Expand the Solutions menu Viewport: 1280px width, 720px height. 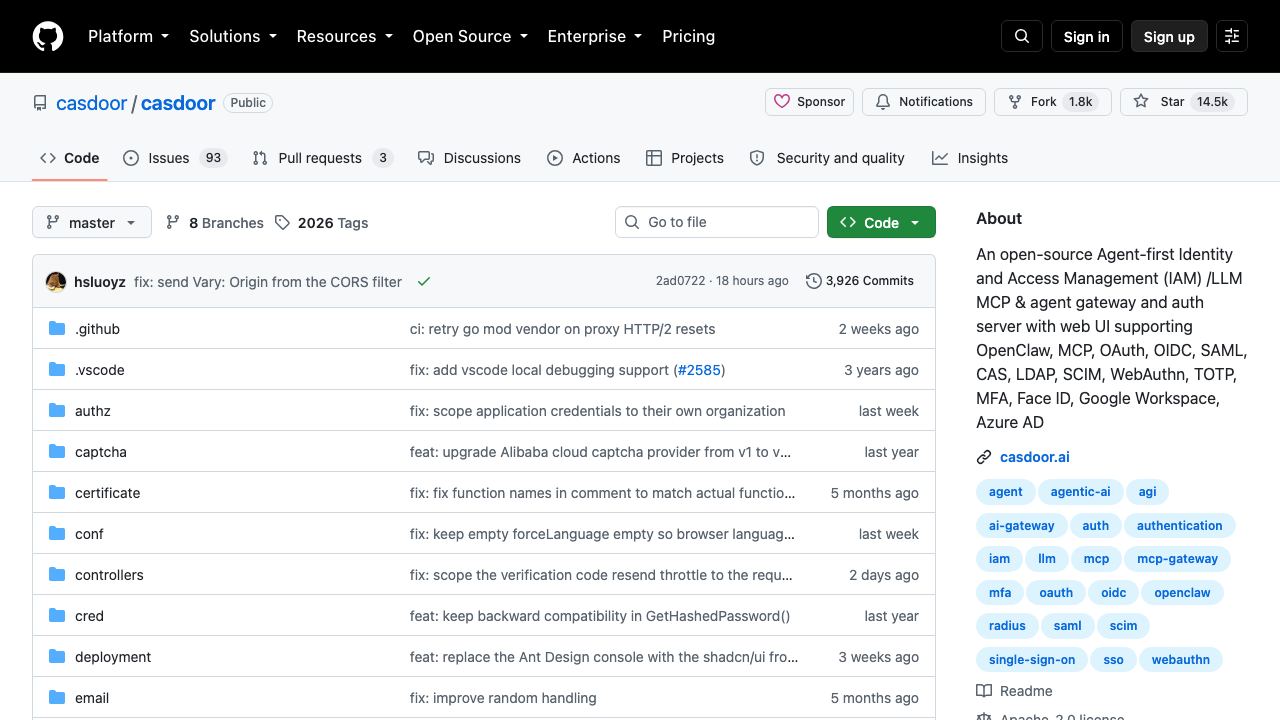(x=233, y=36)
